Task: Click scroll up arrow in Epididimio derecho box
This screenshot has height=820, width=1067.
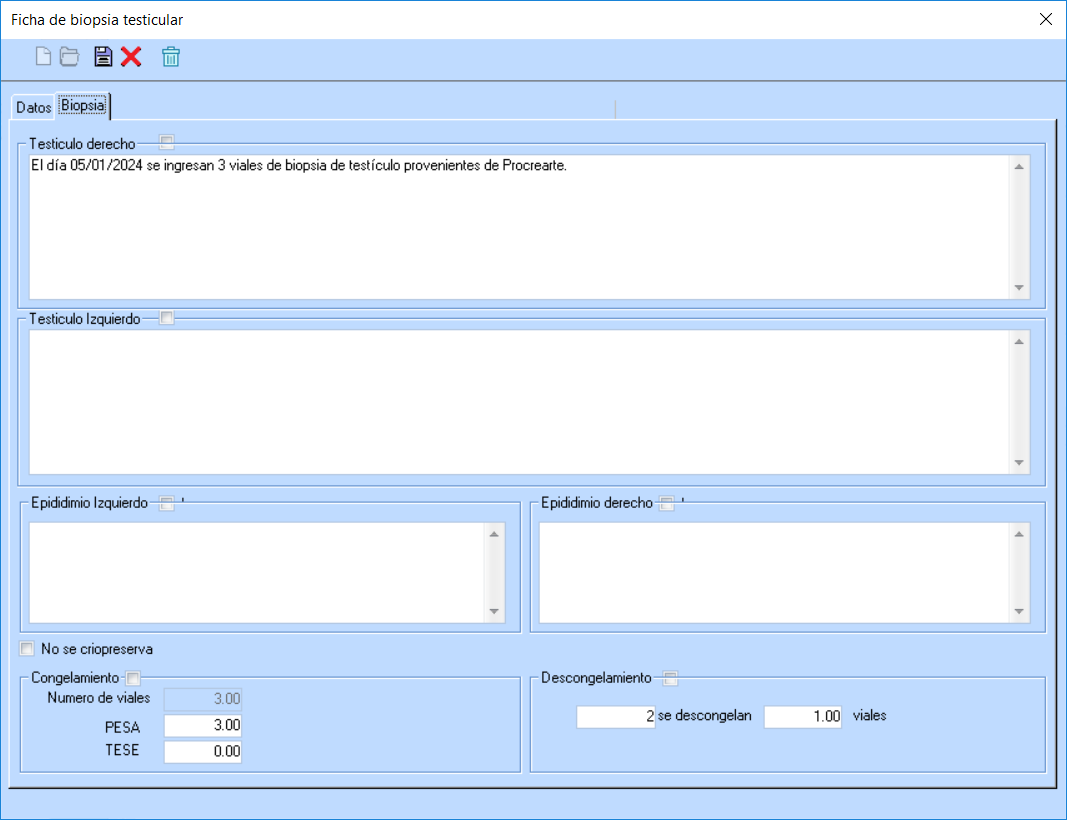Action: 1019,534
